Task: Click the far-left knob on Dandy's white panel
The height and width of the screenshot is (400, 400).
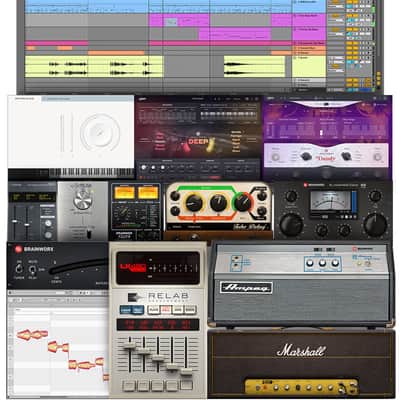Action: click(275, 157)
